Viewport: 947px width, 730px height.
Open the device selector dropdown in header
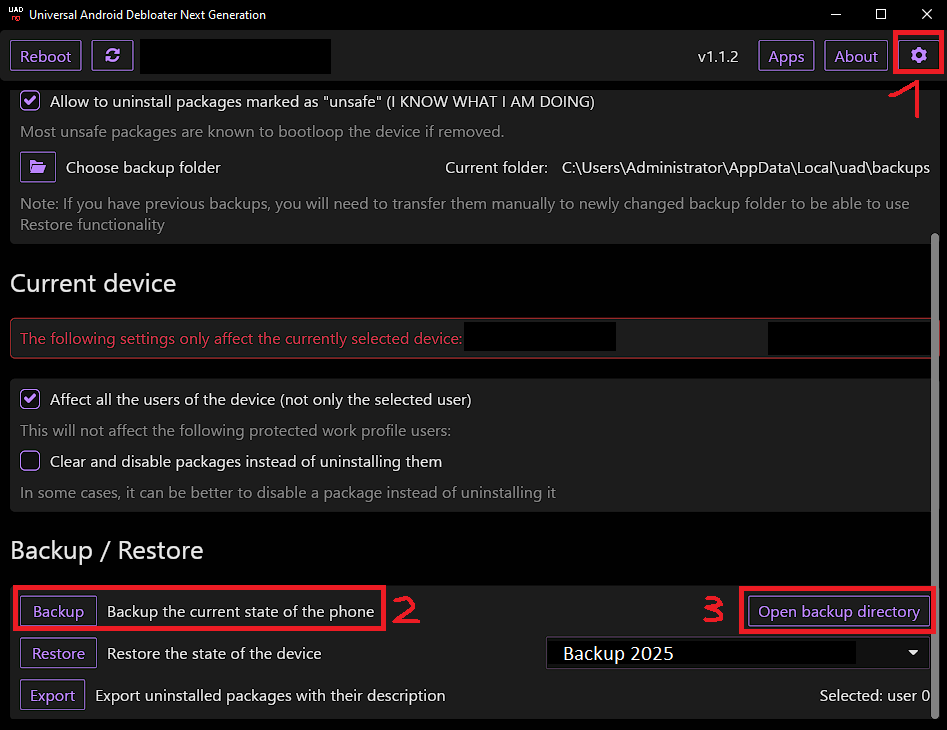point(235,56)
